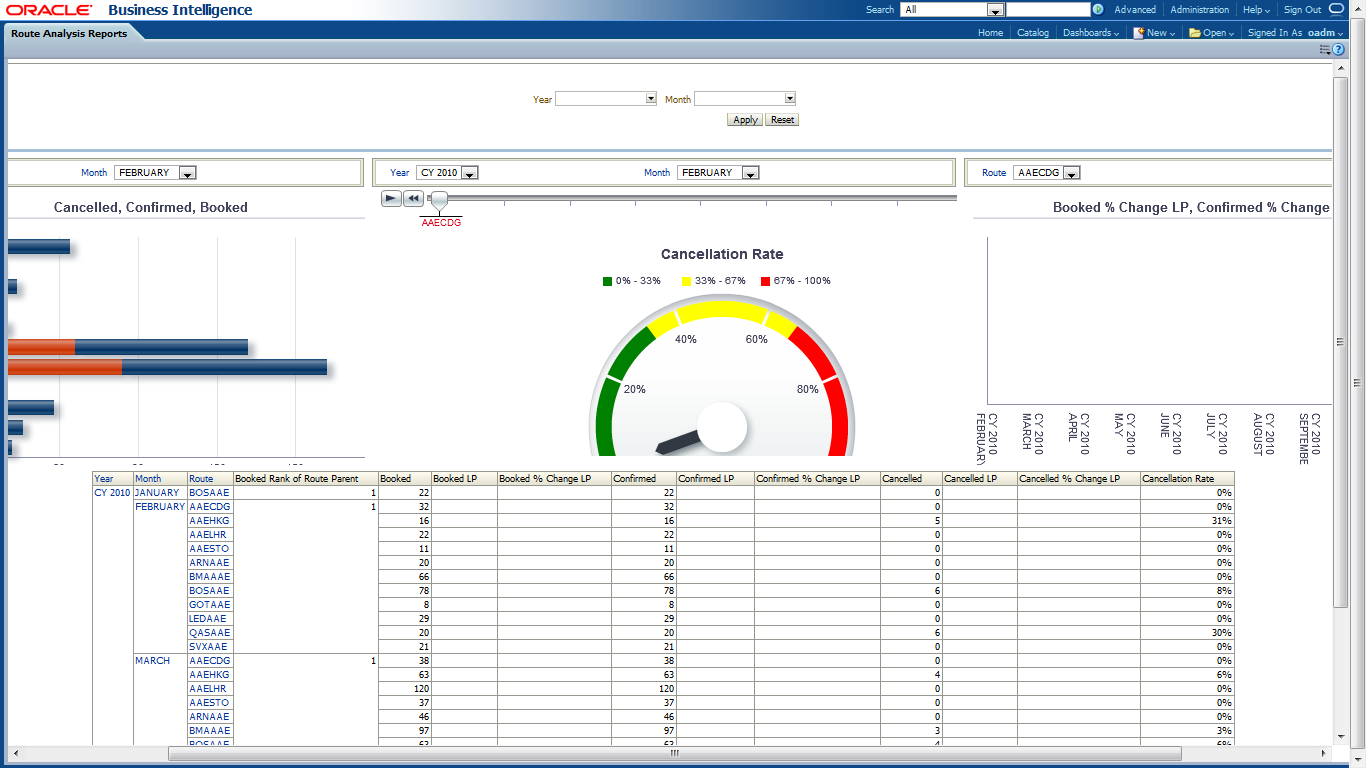The height and width of the screenshot is (768, 1366).
Task: Click the red 67% - 100% legend swatch
Action: [x=766, y=281]
